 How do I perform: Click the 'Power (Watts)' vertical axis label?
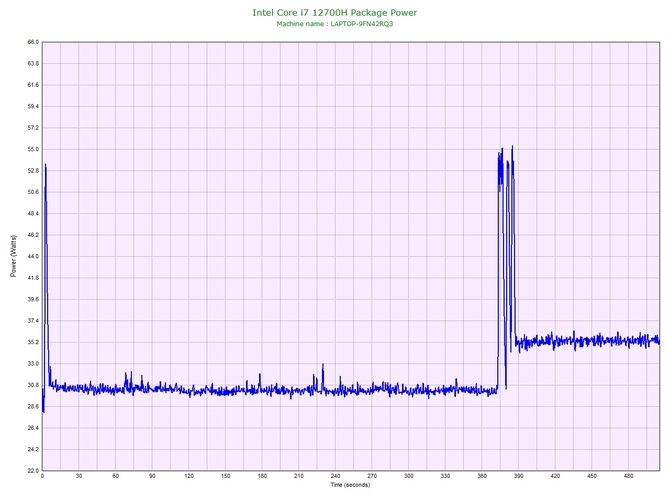pos(13,256)
